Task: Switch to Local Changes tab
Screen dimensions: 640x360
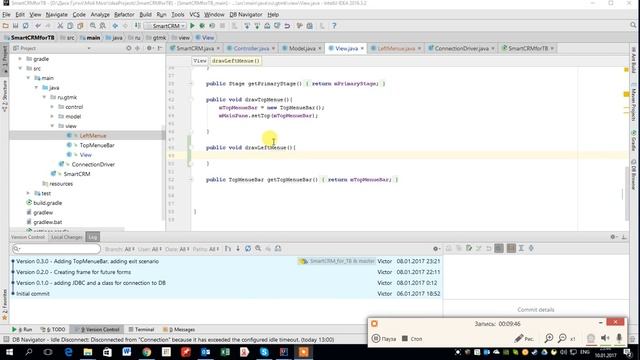Action: pyautogui.click(x=67, y=237)
